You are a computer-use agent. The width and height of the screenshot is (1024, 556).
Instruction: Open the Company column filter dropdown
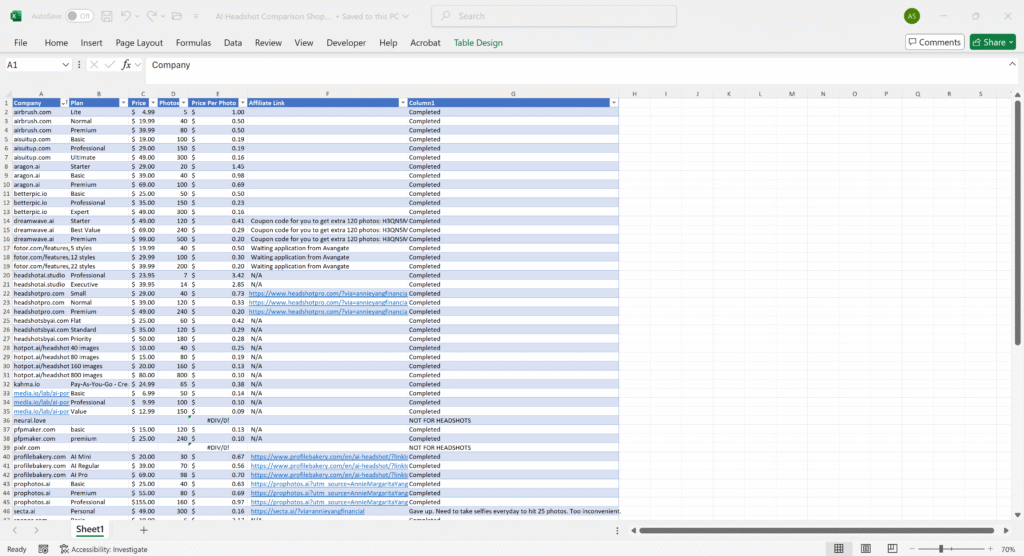(x=64, y=103)
